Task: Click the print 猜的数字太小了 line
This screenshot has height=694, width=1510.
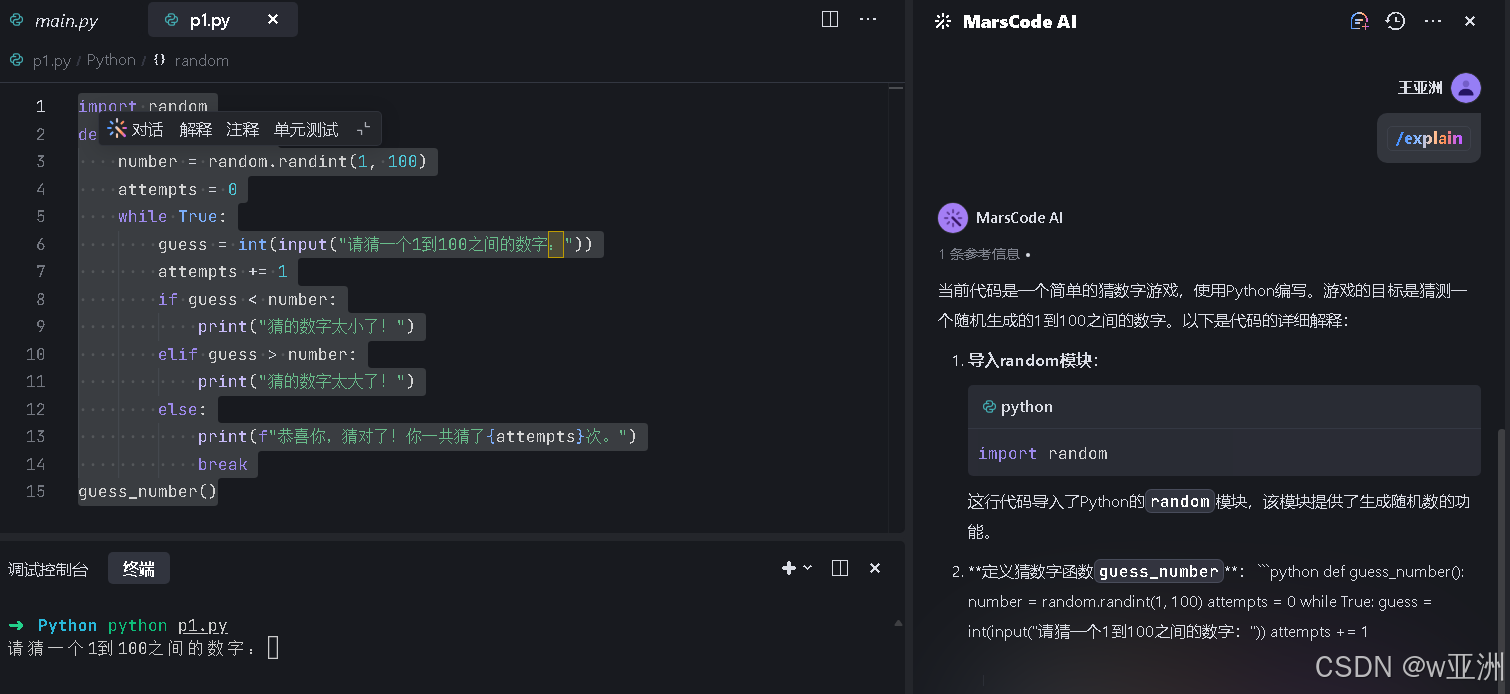Action: pos(306,327)
